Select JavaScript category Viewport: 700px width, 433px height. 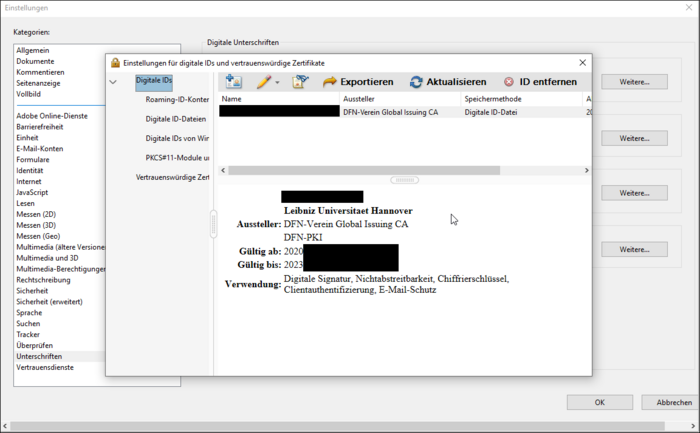(x=32, y=192)
